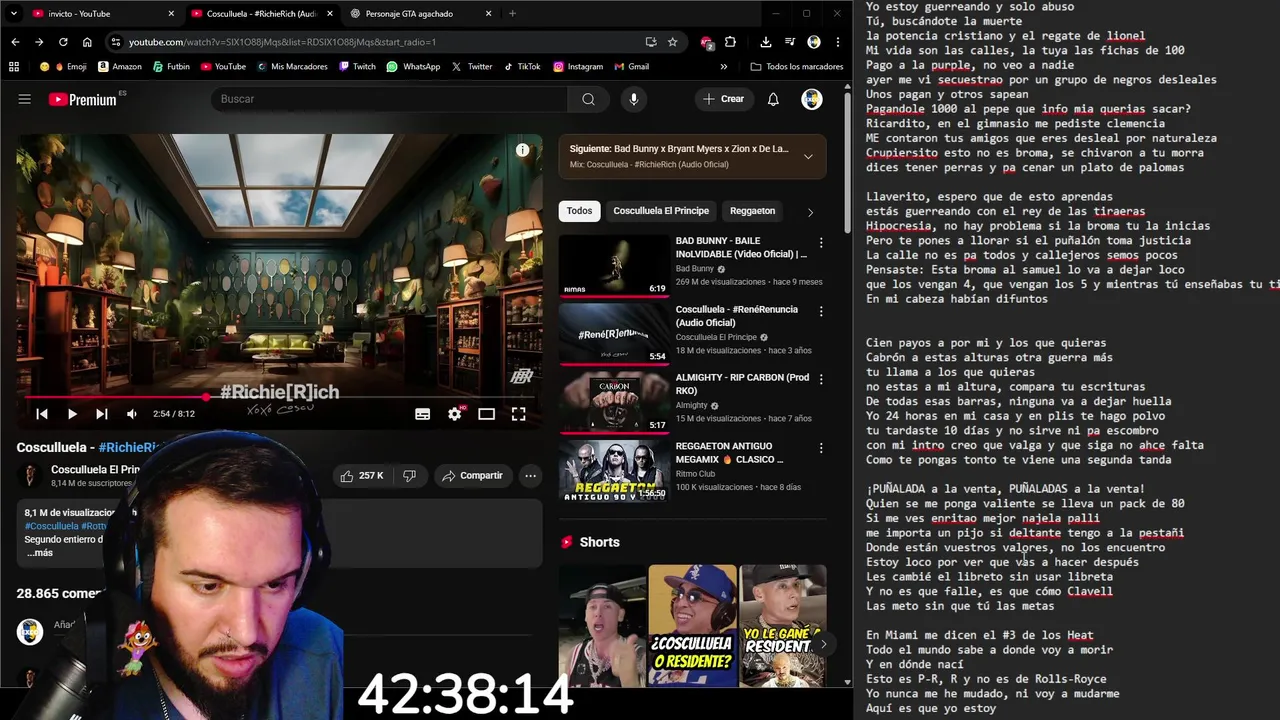Open options for ALMIGHTY RIP CARBON video
The width and height of the screenshot is (1280, 720).
pos(821,380)
